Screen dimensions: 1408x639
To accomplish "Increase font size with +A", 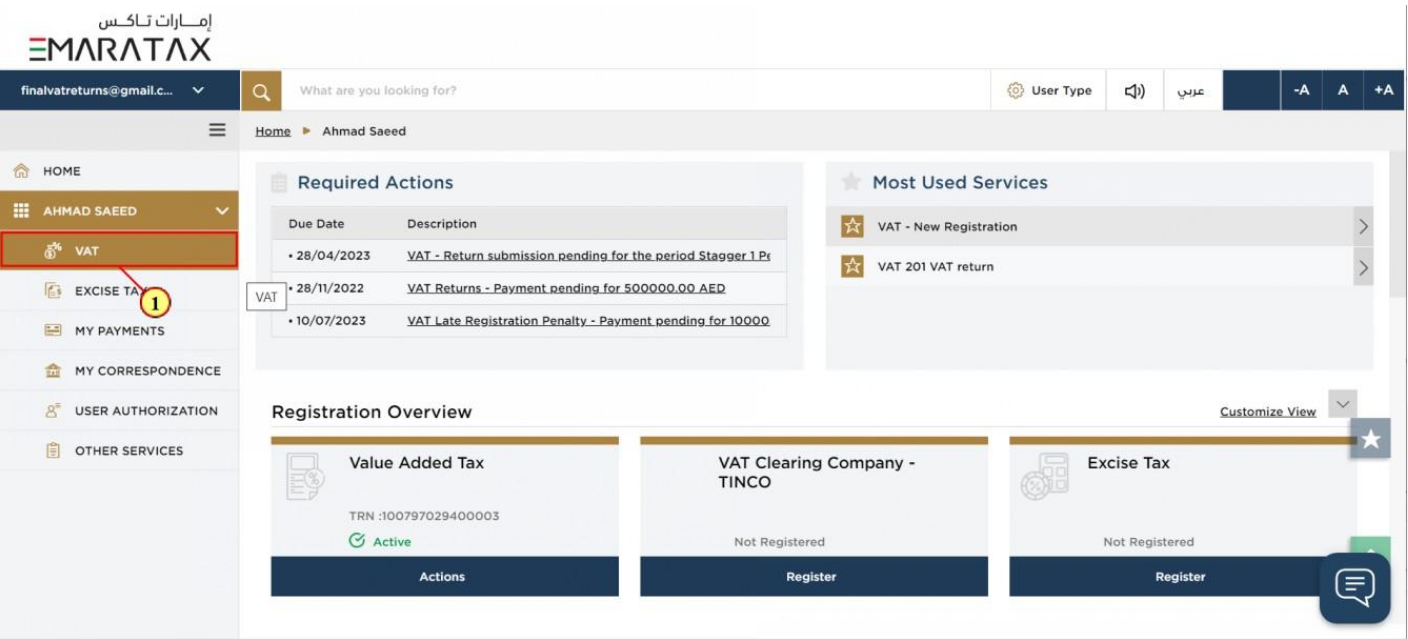I will pyautogui.click(x=1384, y=91).
